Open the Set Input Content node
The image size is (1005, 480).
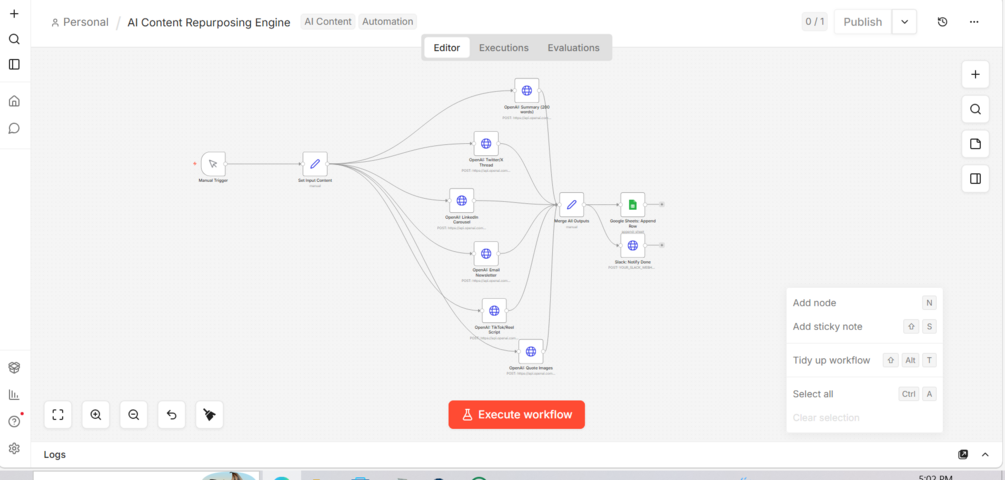(315, 164)
